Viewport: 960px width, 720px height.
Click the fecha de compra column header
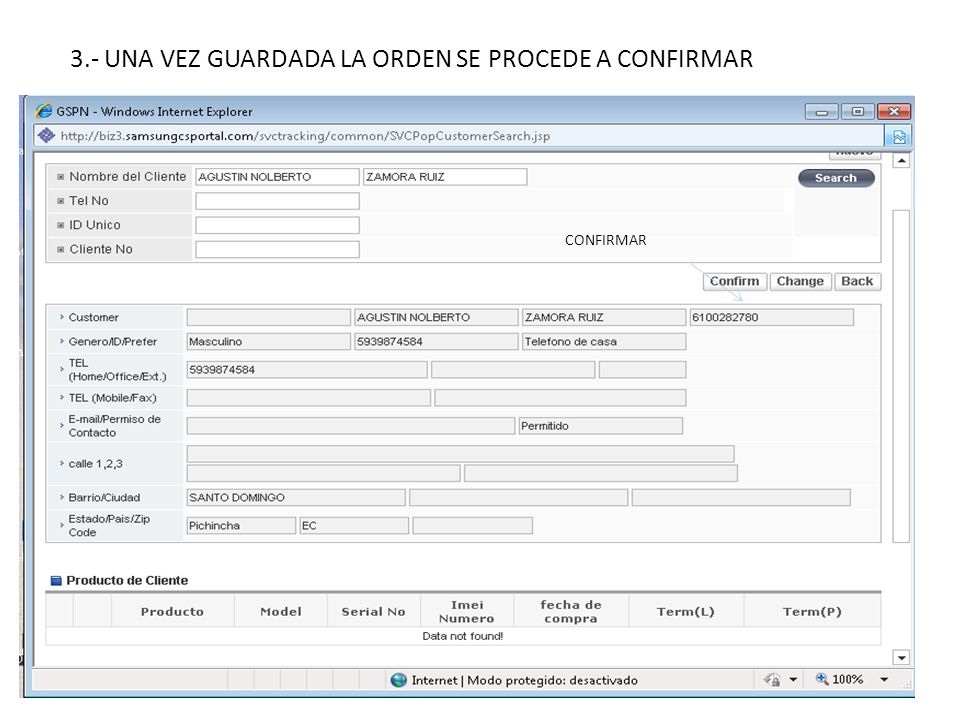click(571, 611)
